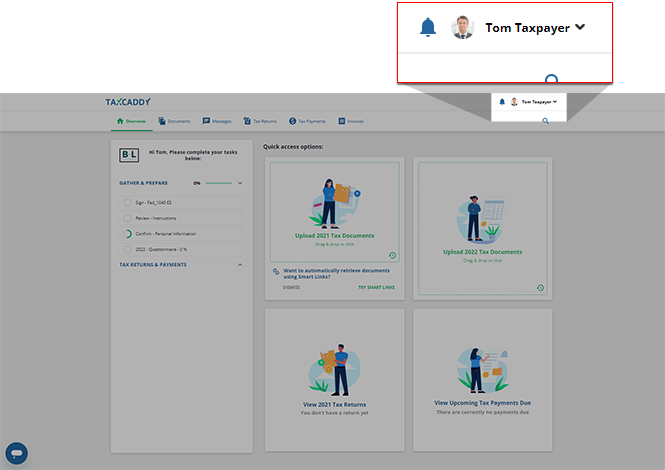Open history icon on Upload 2022 Tax Documents card
The height and width of the screenshot is (470, 665).
click(540, 288)
